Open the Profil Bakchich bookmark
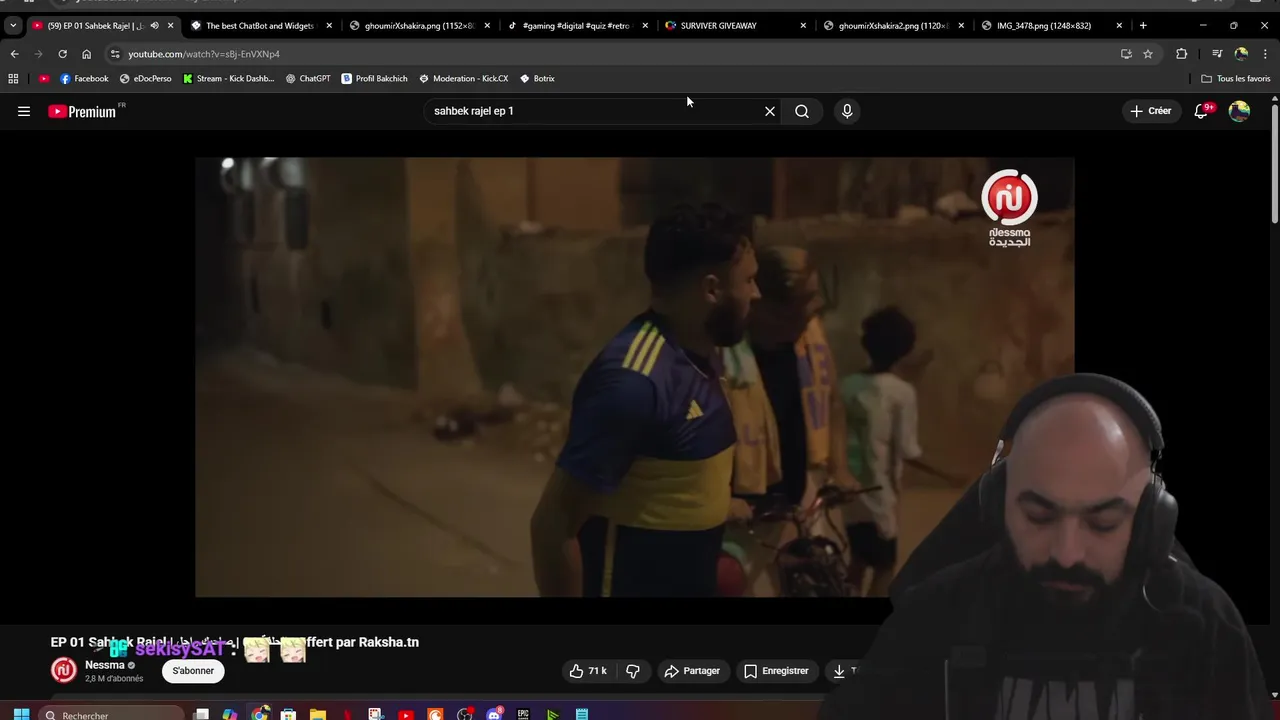The image size is (1280, 720). point(375,78)
